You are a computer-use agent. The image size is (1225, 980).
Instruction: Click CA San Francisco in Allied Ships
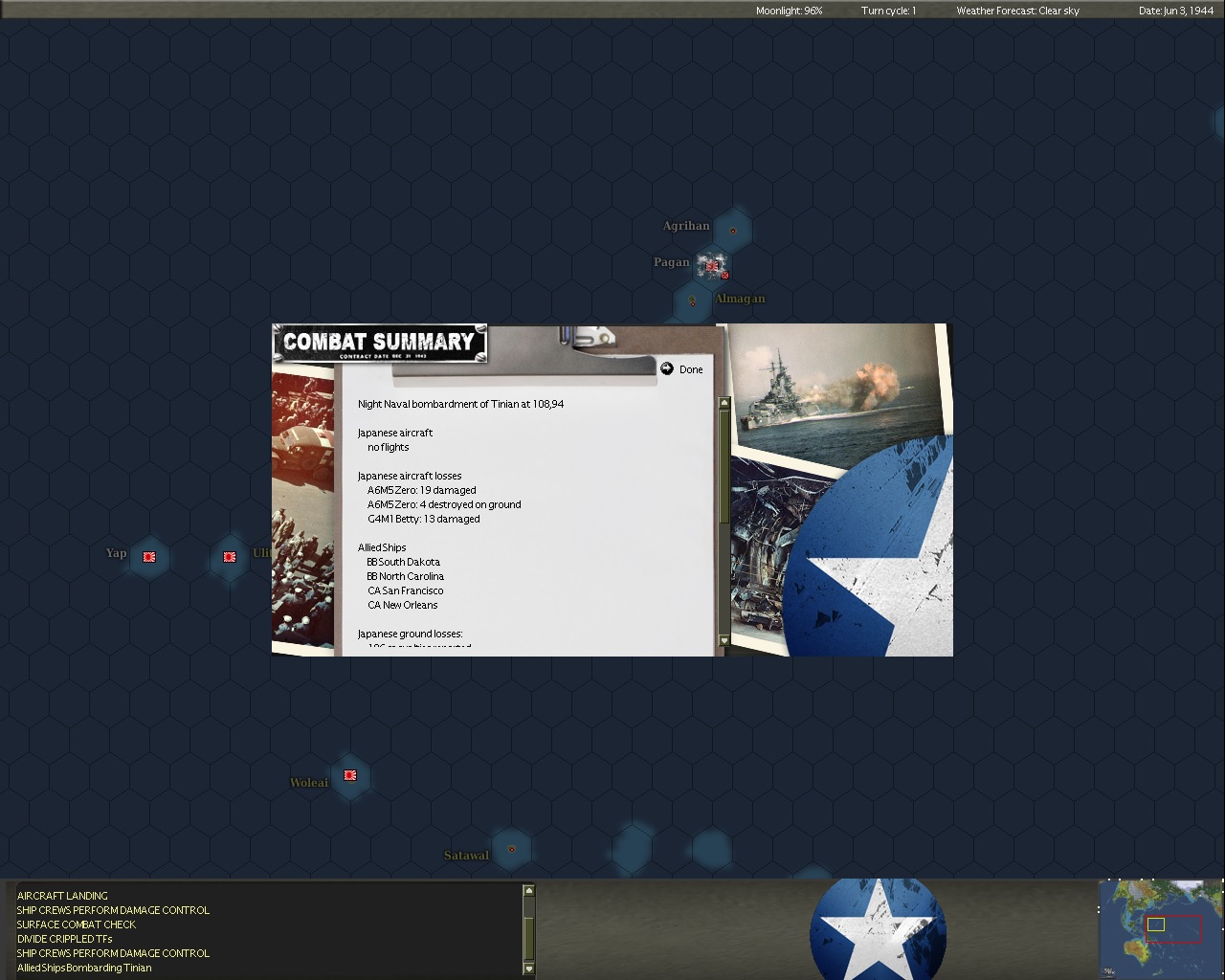(406, 590)
